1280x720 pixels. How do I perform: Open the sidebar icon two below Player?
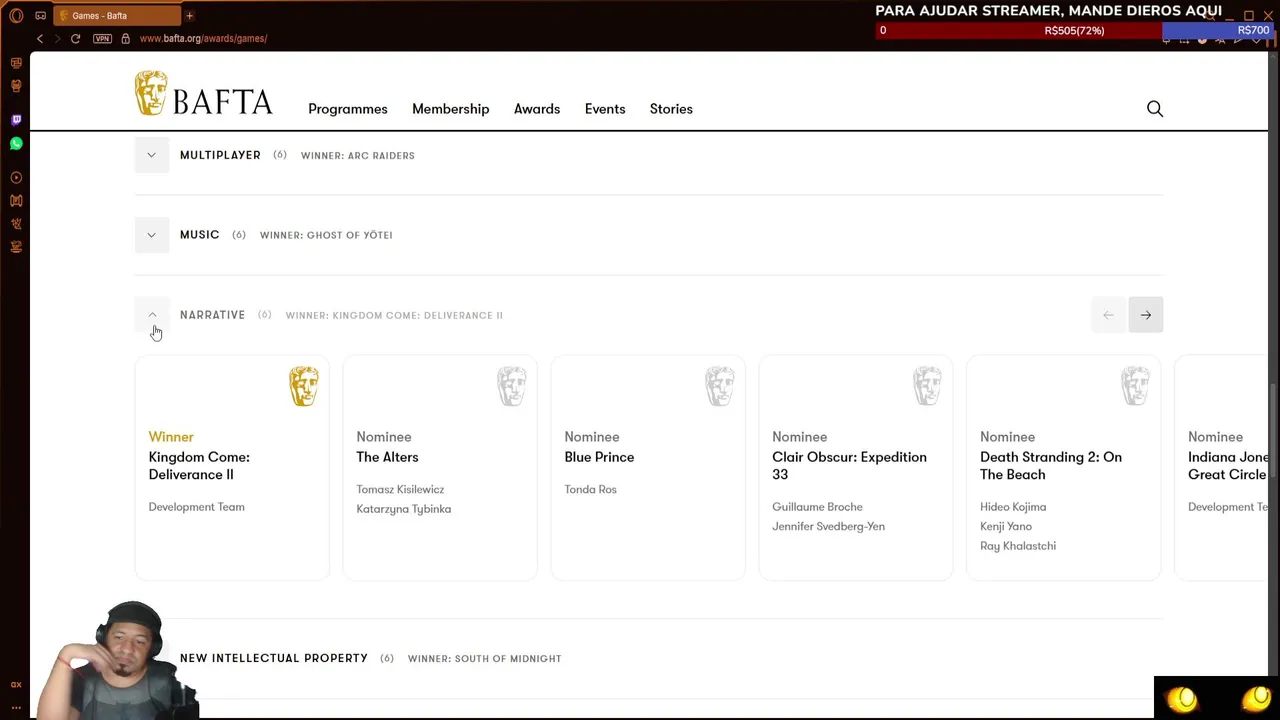tap(16, 224)
